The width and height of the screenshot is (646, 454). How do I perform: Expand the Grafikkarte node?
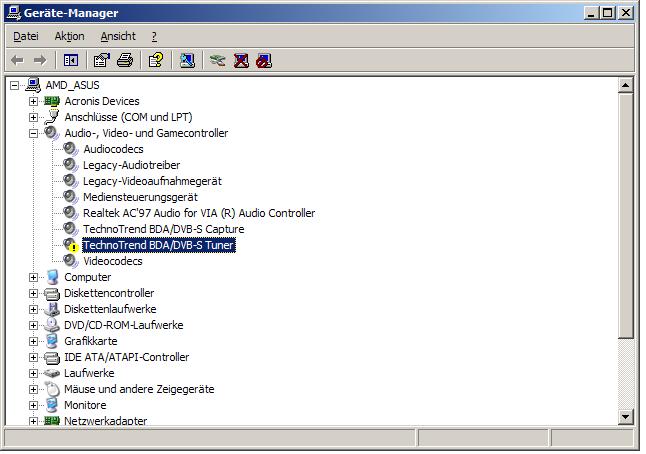tap(33, 342)
